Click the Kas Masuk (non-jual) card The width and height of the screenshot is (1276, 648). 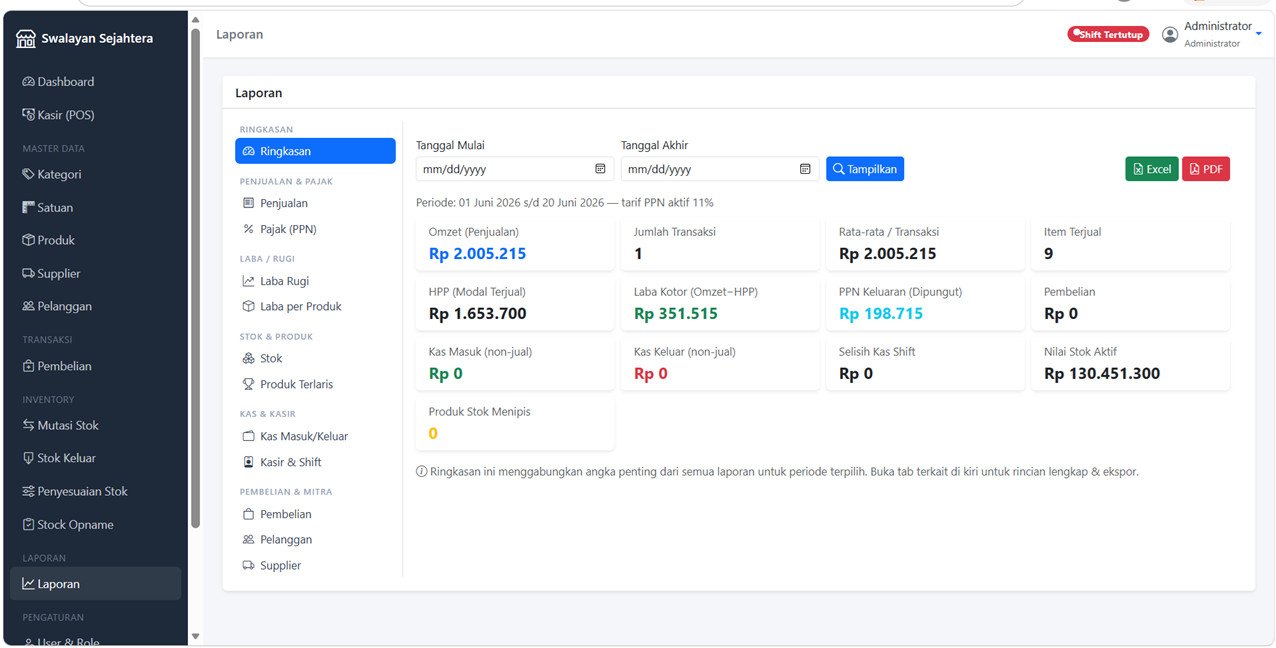515,364
